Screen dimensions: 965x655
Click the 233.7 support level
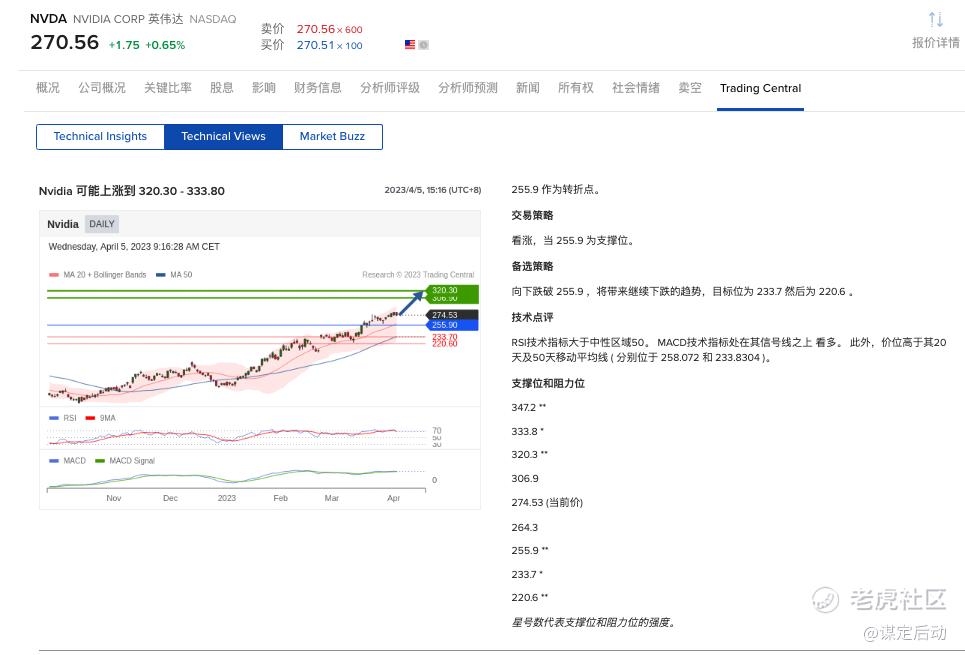pos(527,574)
